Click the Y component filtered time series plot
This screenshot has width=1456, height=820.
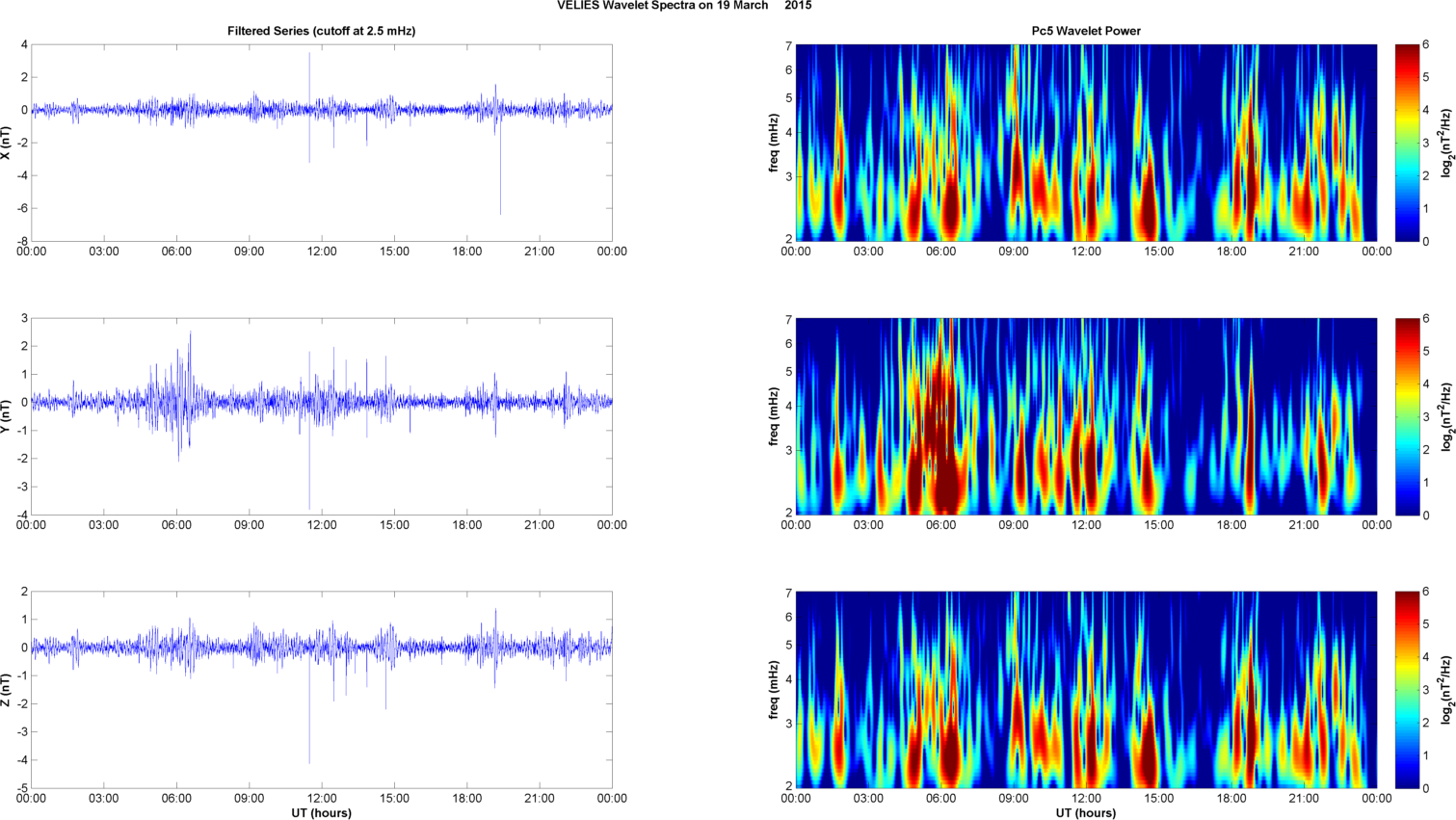[322, 416]
